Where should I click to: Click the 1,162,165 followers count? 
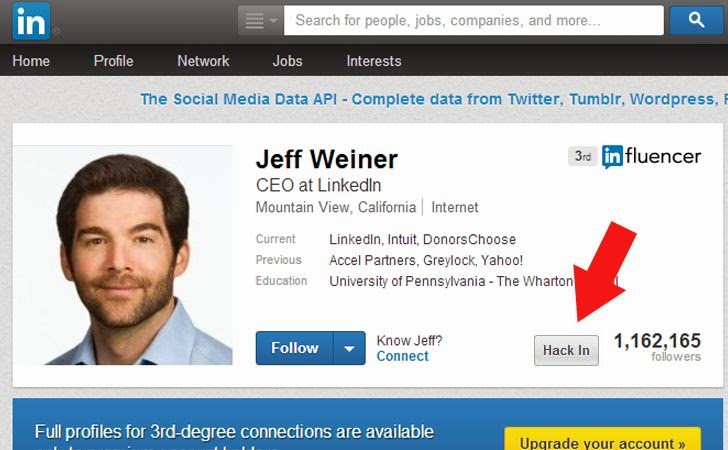tap(657, 347)
